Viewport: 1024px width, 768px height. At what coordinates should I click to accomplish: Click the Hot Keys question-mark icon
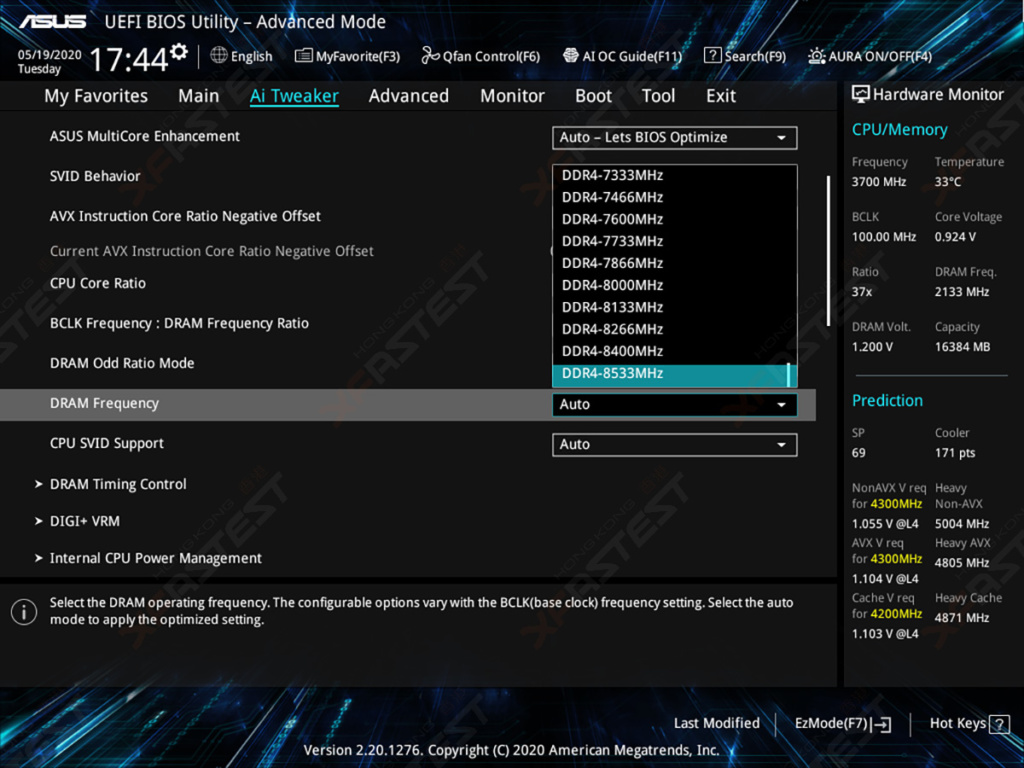coord(999,724)
